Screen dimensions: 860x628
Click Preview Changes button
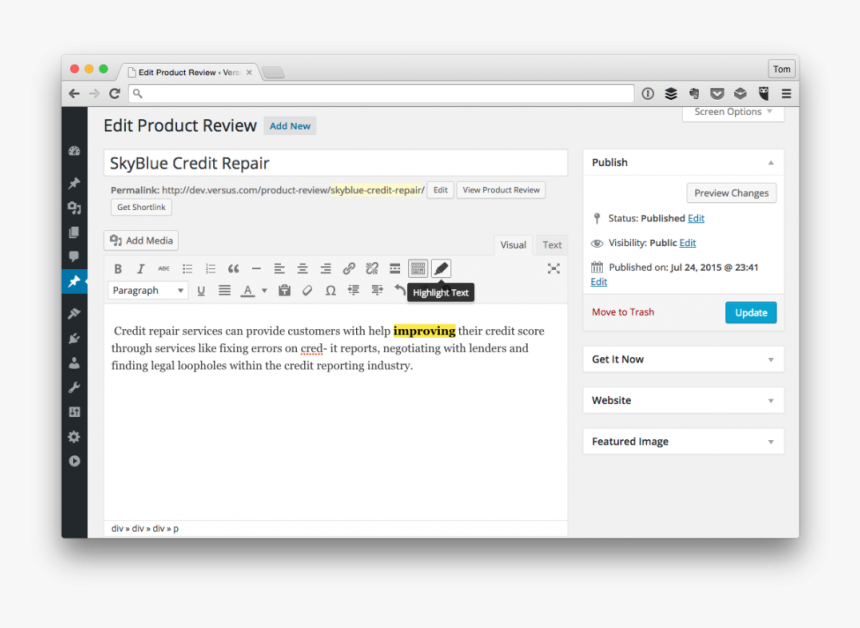[x=731, y=193]
